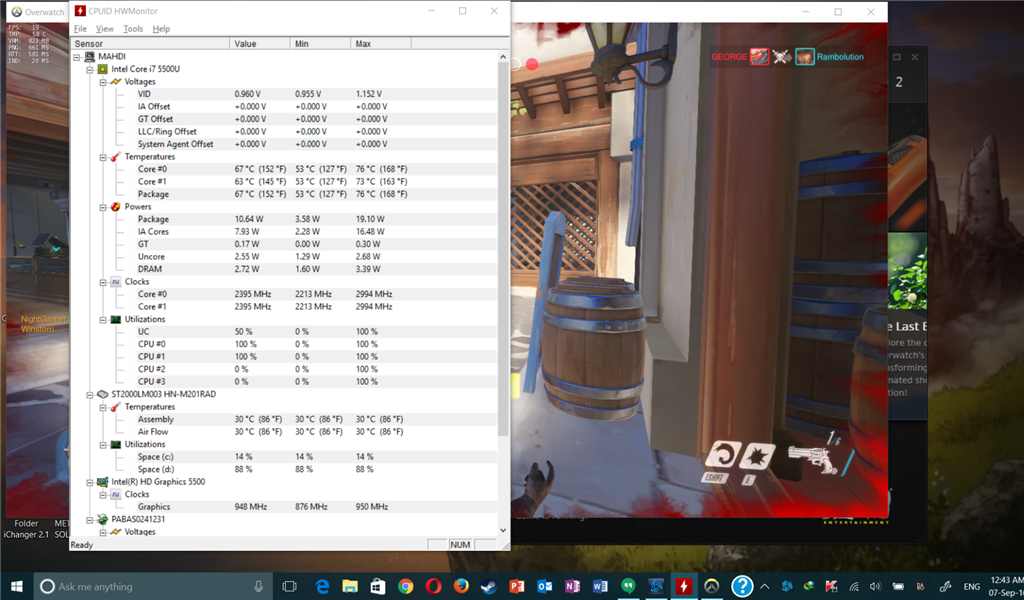Sort by the Sensor column header
Viewport: 1024px width, 600px height.
[x=150, y=44]
